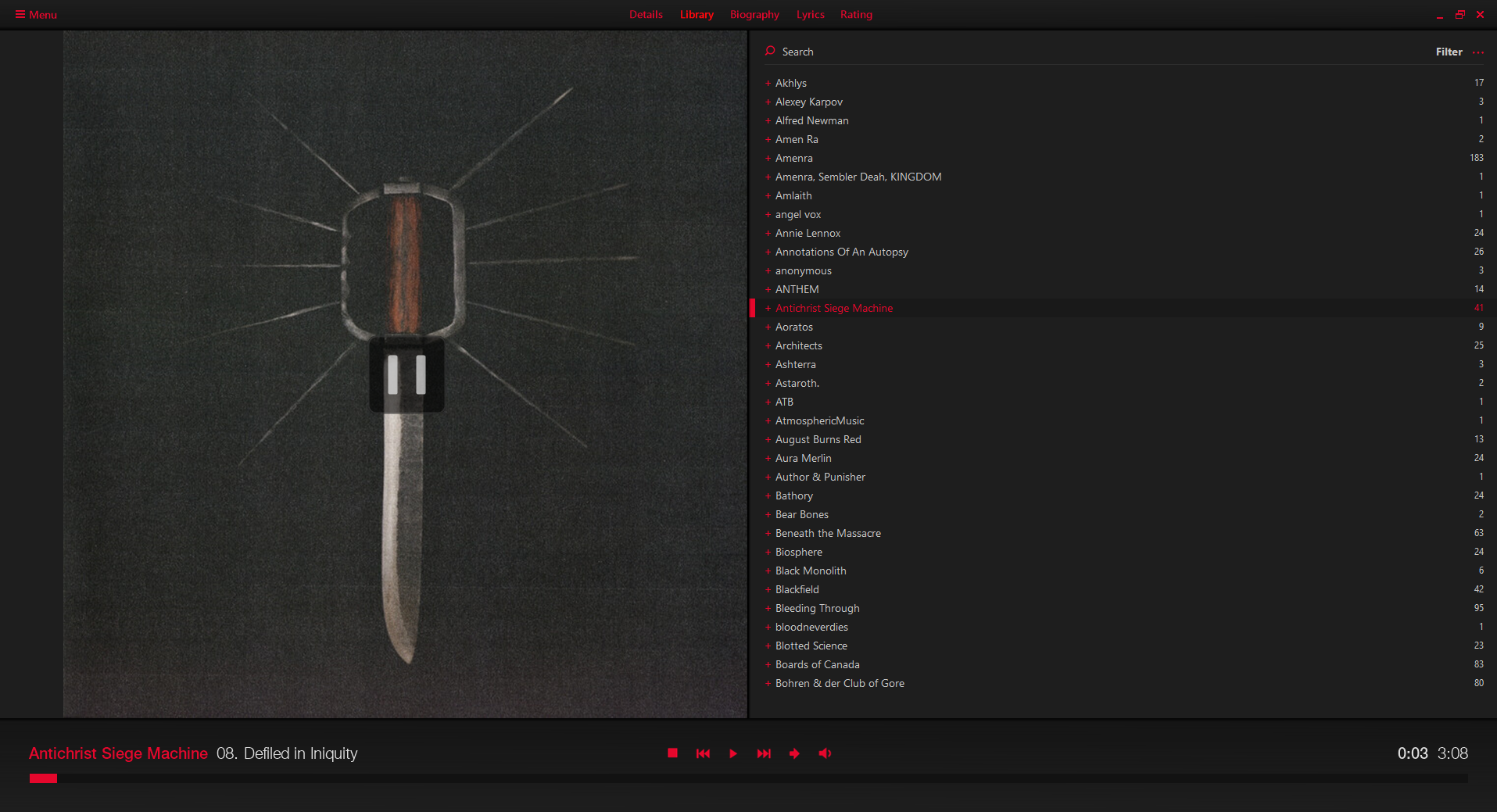
Task: Click track title 08. Defiled in Iniquity
Action: click(x=287, y=753)
